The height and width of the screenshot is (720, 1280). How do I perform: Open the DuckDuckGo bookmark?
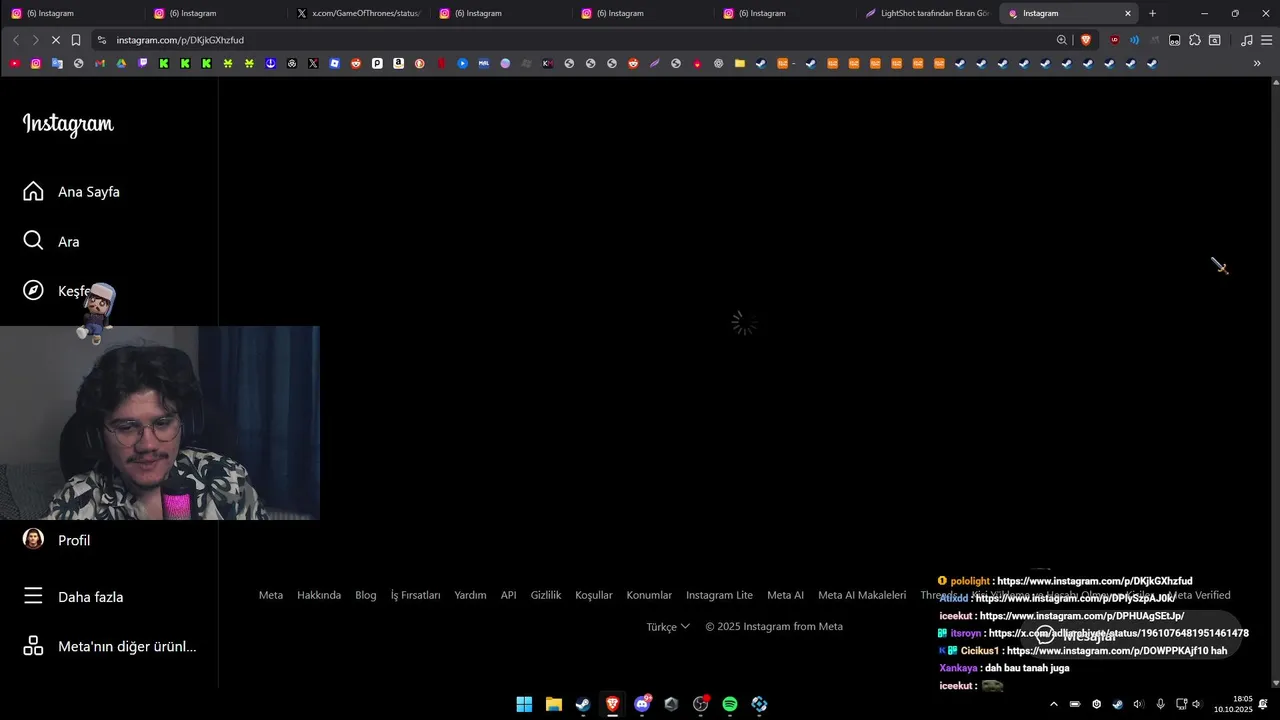pyautogui.click(x=419, y=63)
